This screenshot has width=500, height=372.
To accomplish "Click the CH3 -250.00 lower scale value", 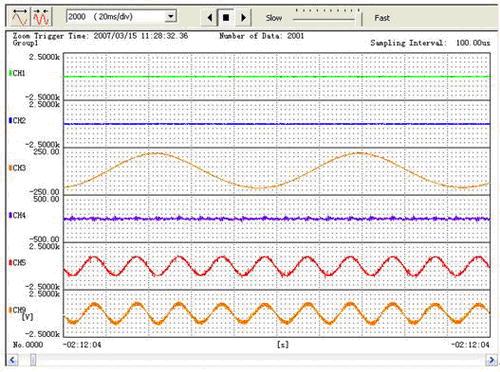I will coord(44,192).
